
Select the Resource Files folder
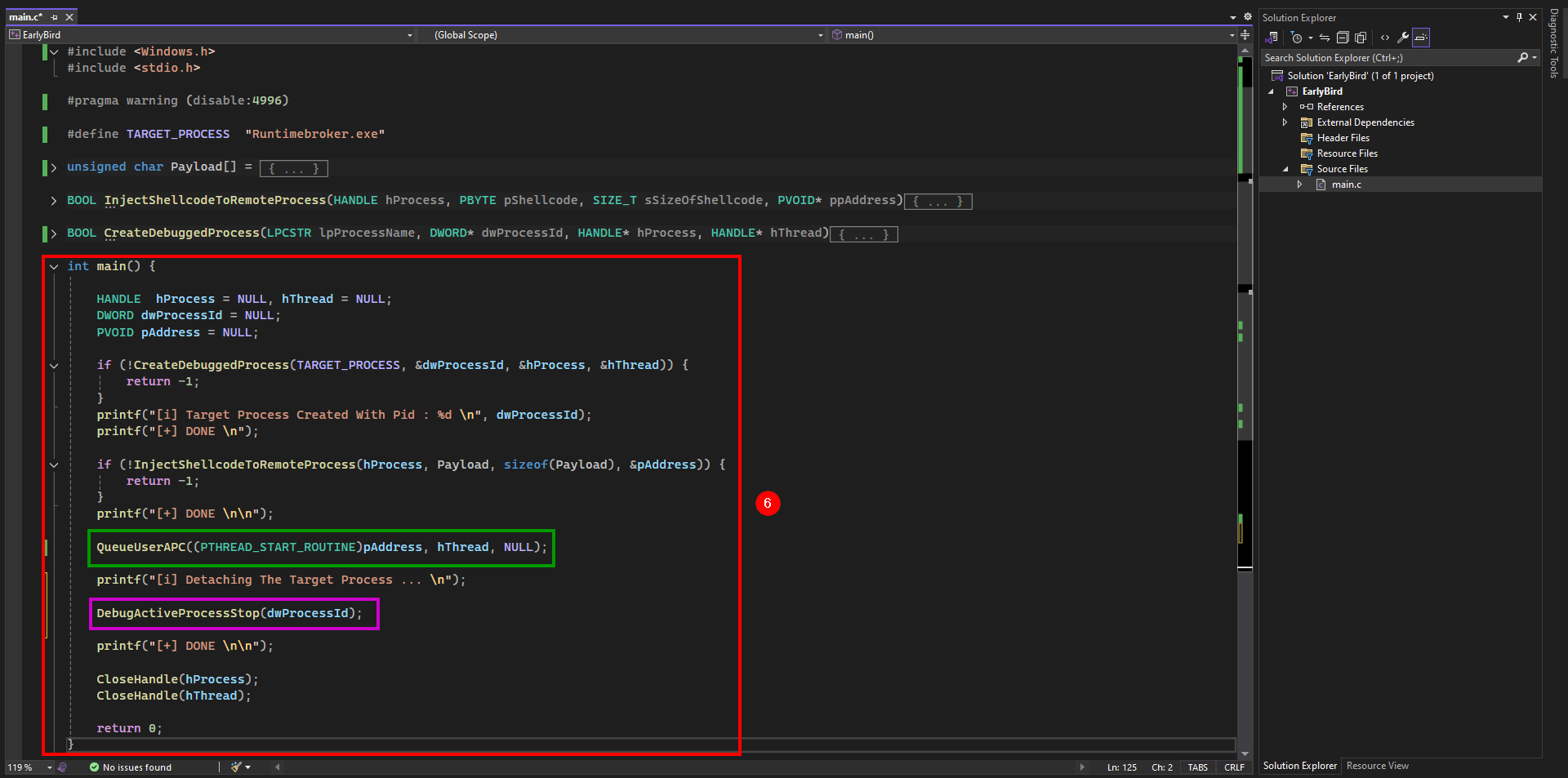[x=1347, y=153]
